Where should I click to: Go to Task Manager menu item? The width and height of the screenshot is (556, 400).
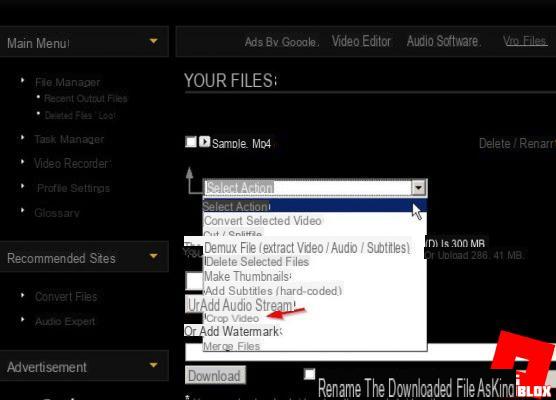[x=69, y=139]
